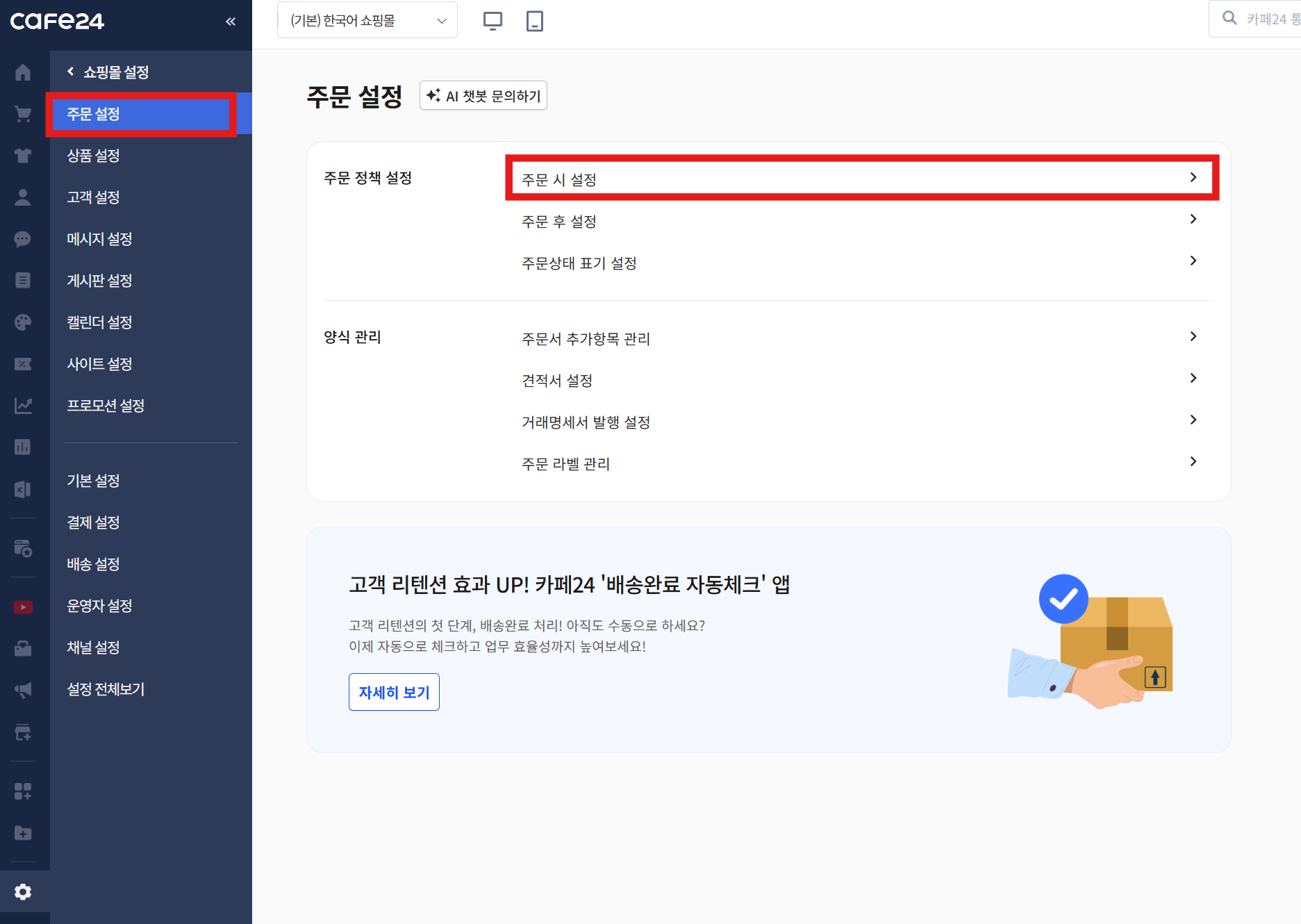Collapse sidebar with double chevron icon

(x=231, y=22)
